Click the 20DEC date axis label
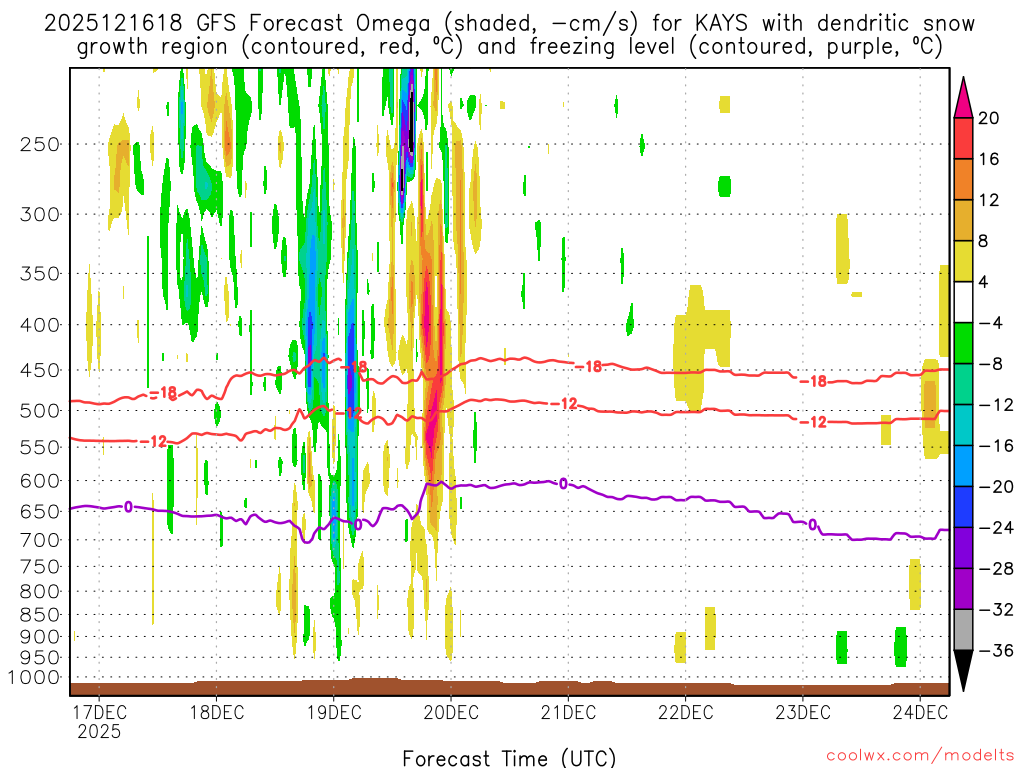Screen dimensions: 1024x768 coord(451,712)
